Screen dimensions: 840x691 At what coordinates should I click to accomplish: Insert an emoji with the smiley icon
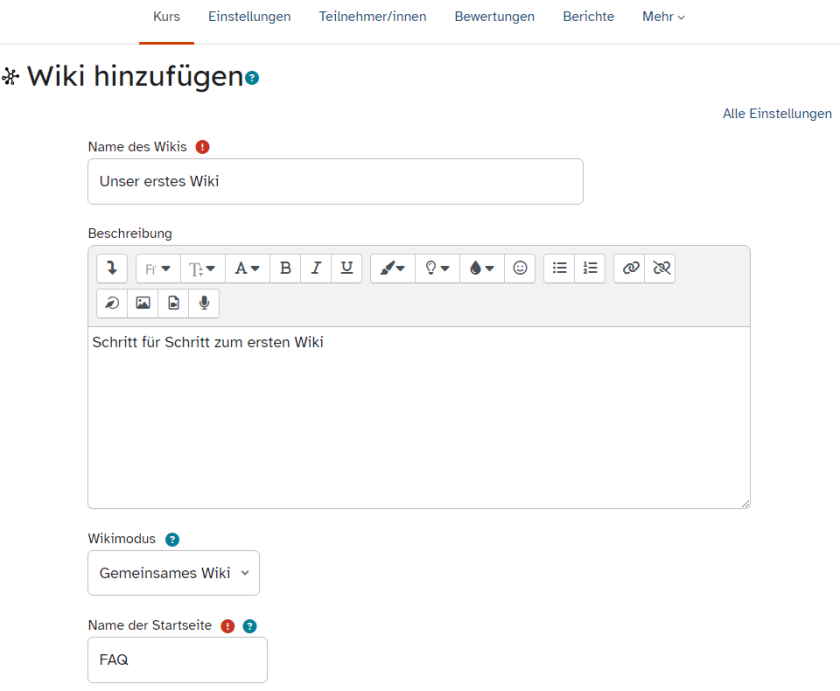click(x=520, y=268)
